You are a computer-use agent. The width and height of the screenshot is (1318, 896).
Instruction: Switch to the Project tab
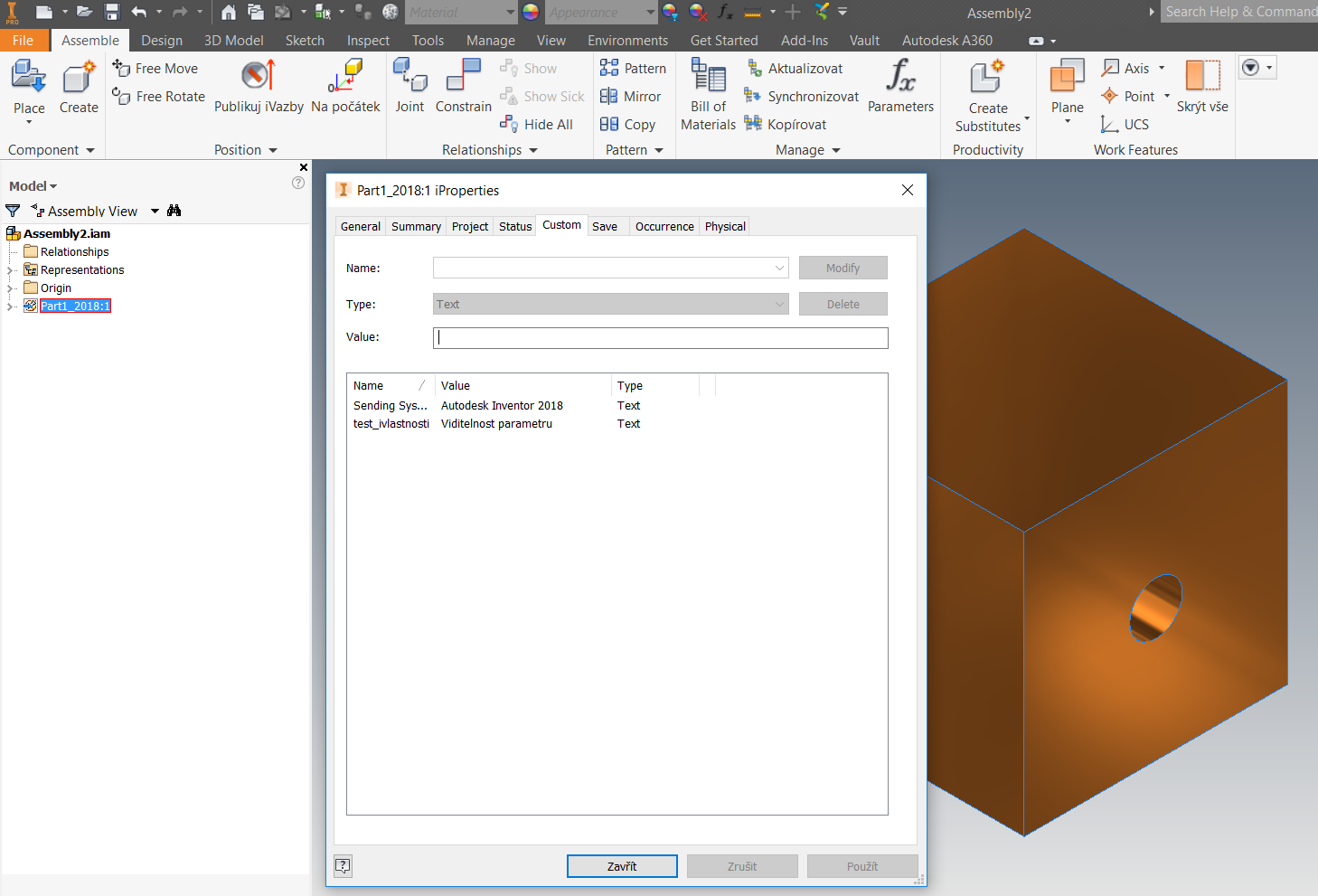coord(470,226)
